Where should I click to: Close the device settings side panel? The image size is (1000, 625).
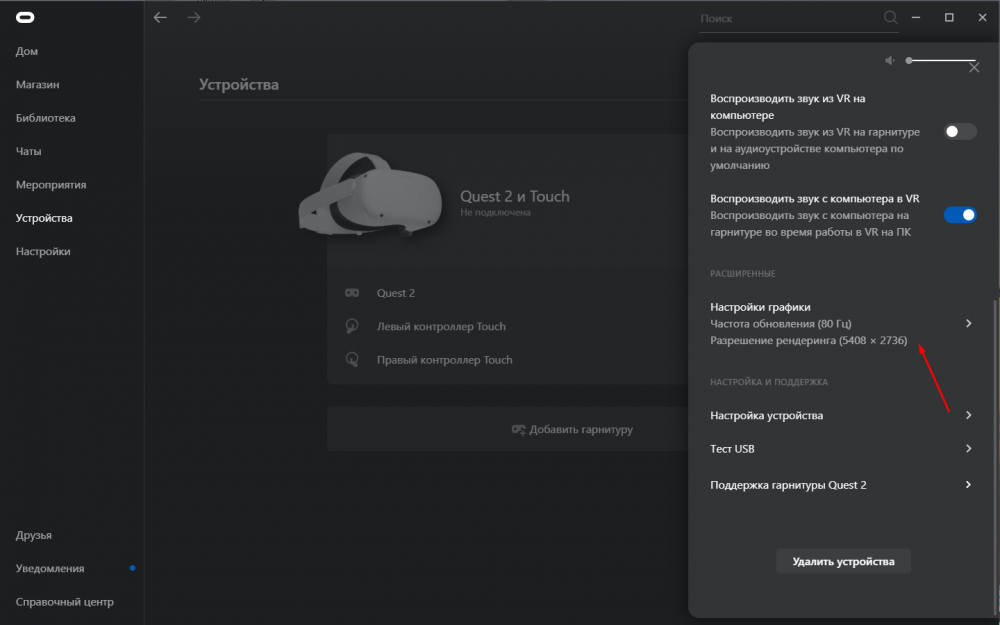974,67
